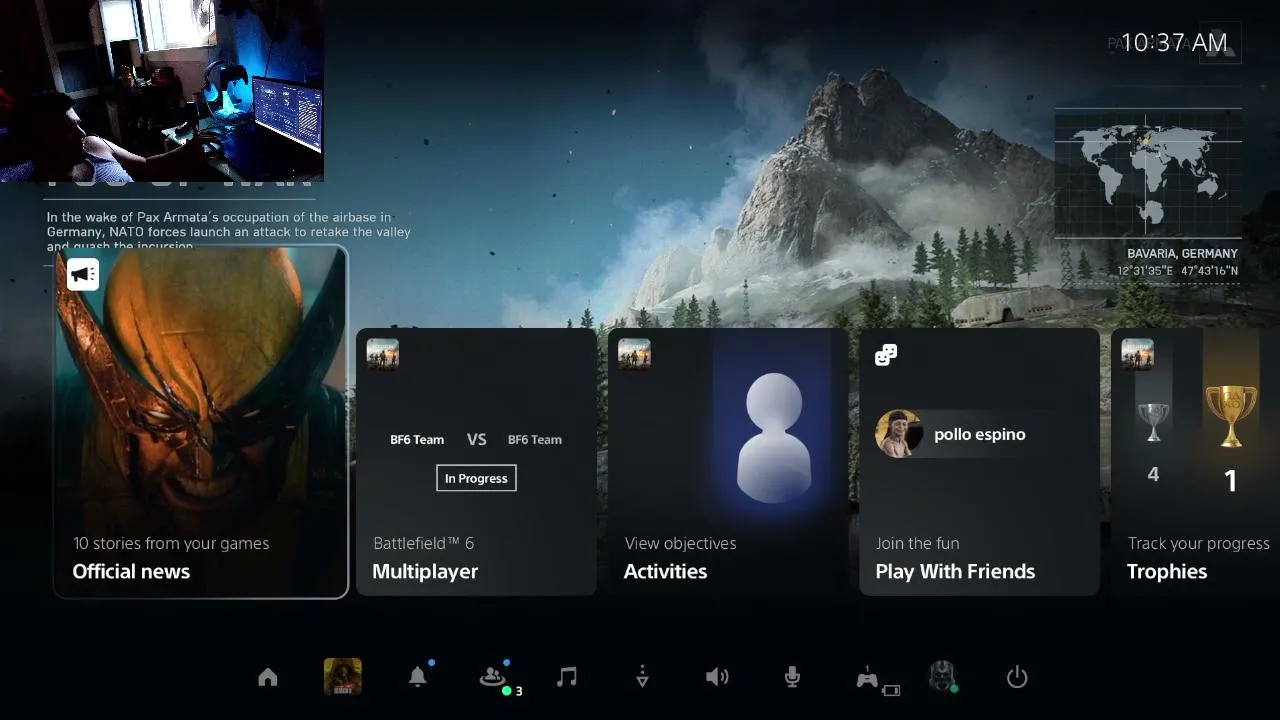Screen dimensions: 1280x720
Task: Click the "pollo espino" friend name
Action: 979,434
